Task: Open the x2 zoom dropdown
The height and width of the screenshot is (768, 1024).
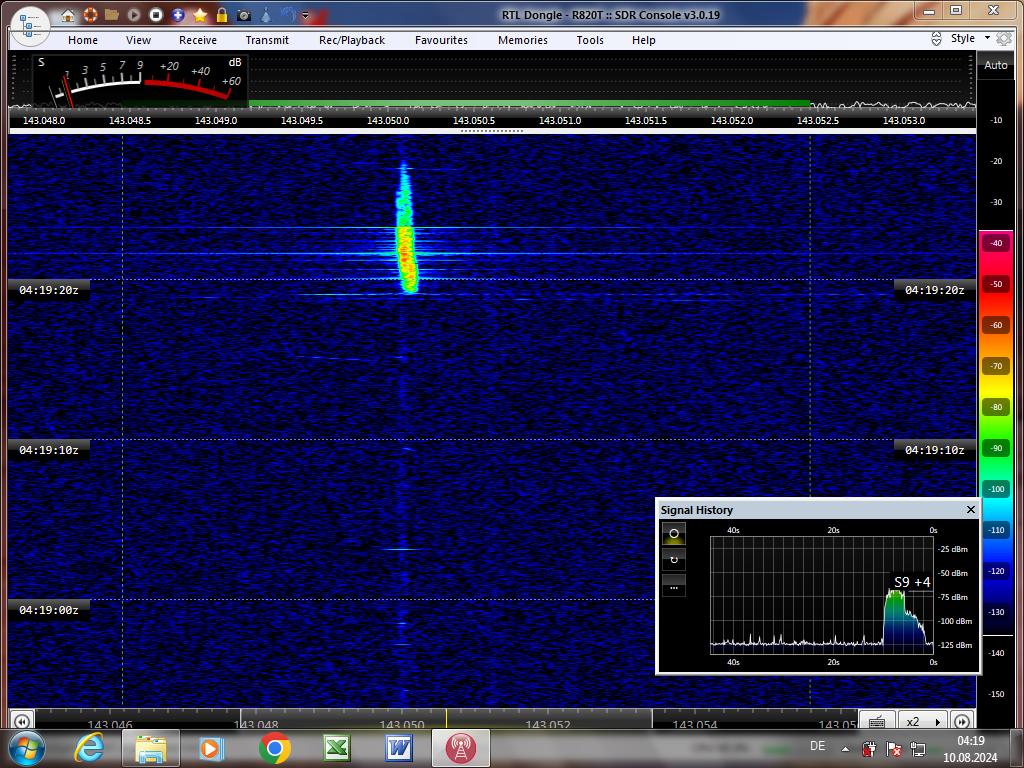Action: (923, 721)
